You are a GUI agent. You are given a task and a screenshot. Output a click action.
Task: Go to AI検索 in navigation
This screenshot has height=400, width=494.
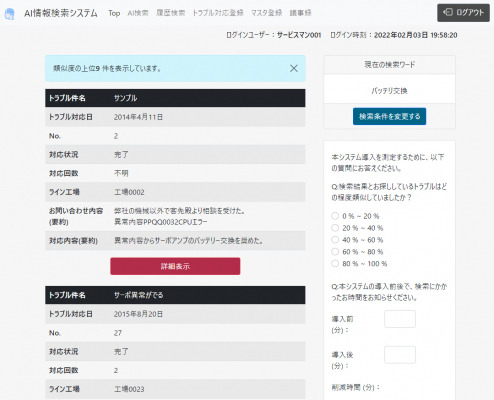point(138,13)
